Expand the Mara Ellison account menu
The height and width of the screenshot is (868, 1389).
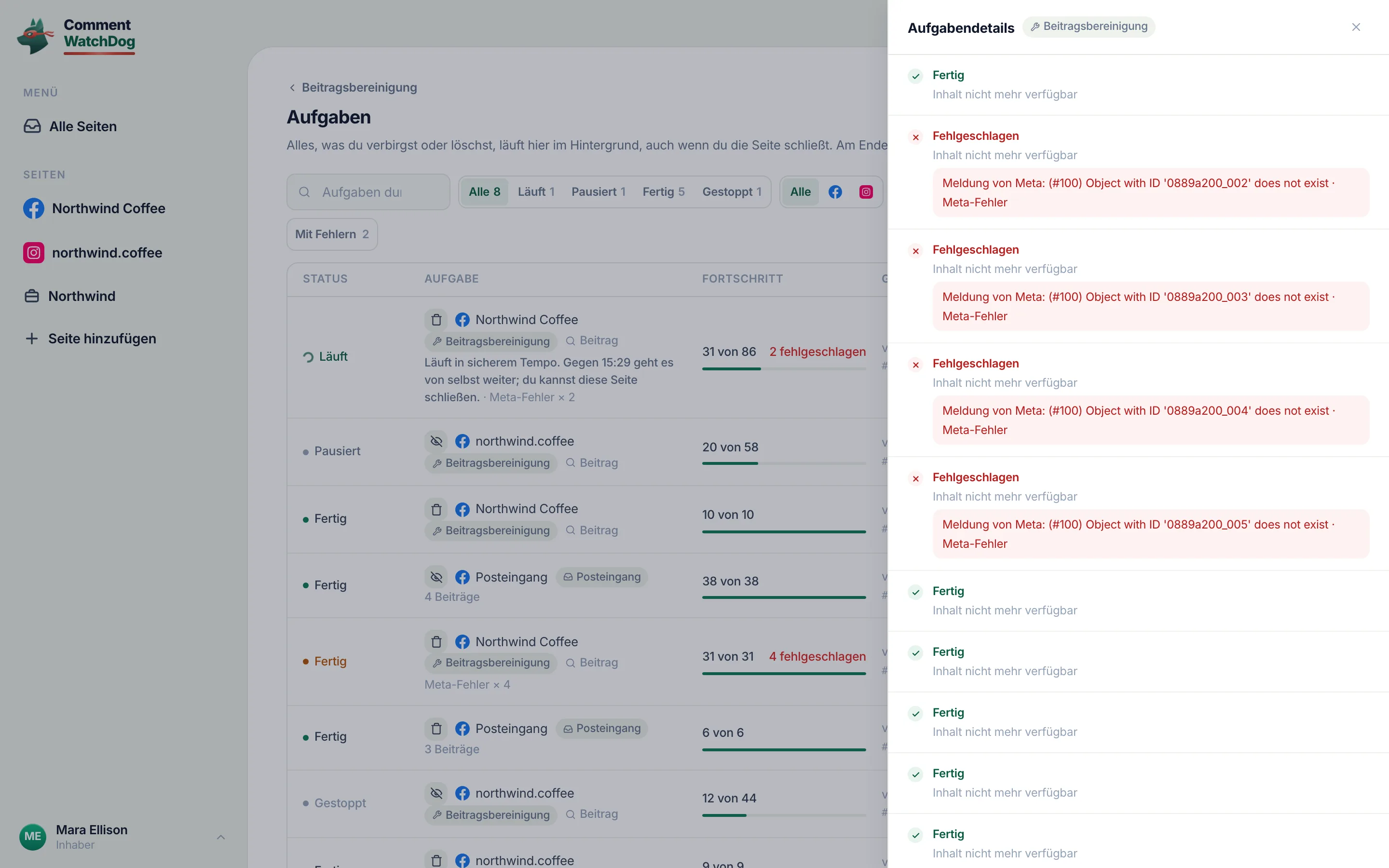coord(123,837)
